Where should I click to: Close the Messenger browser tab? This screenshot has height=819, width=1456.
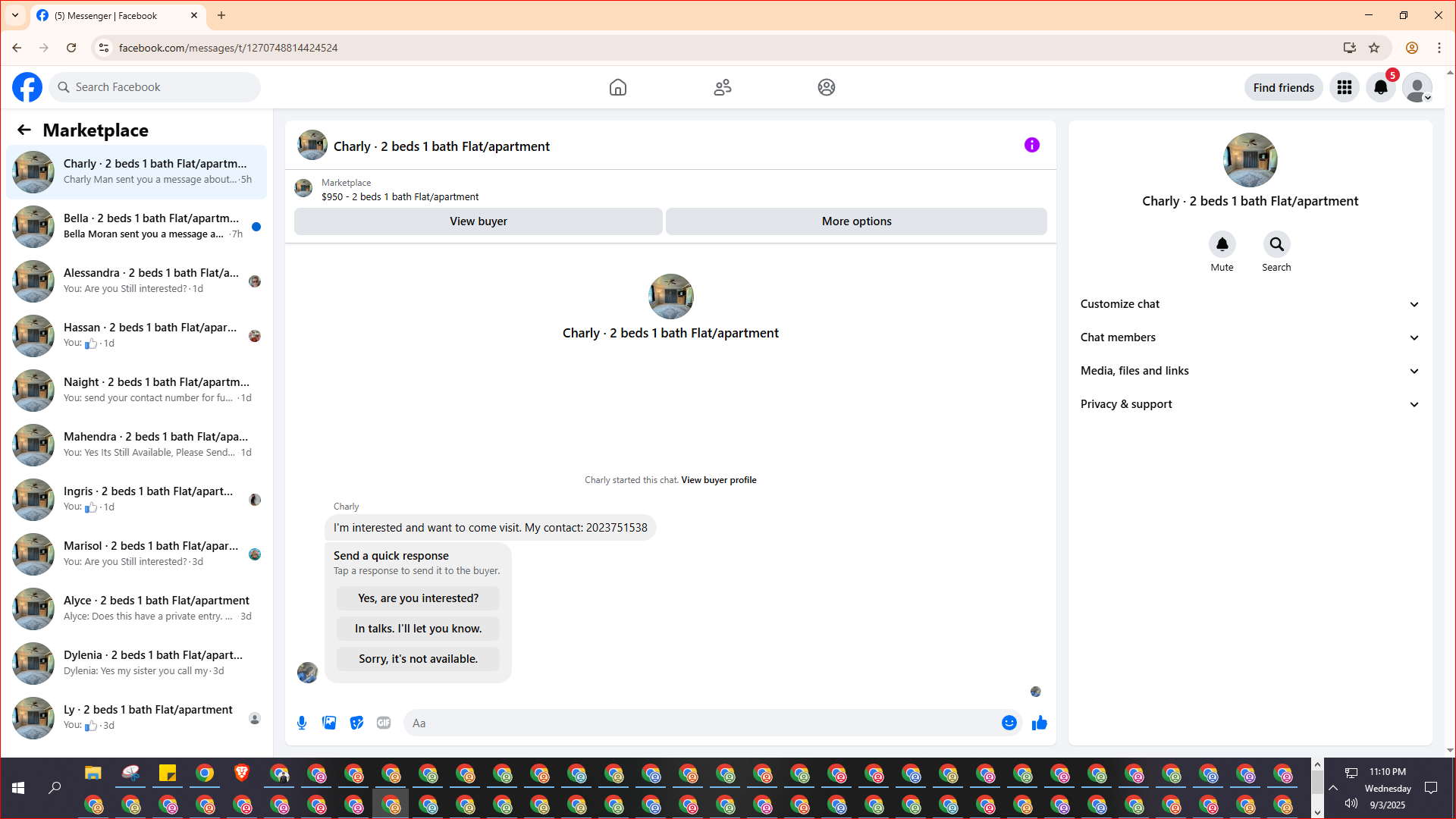coord(194,15)
